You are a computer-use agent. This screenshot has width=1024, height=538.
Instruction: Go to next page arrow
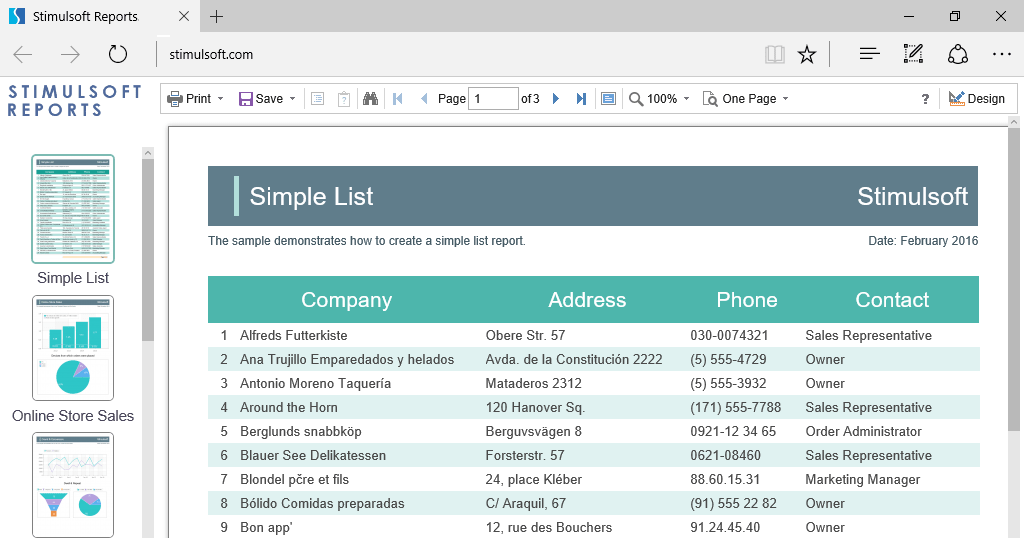pyautogui.click(x=556, y=99)
